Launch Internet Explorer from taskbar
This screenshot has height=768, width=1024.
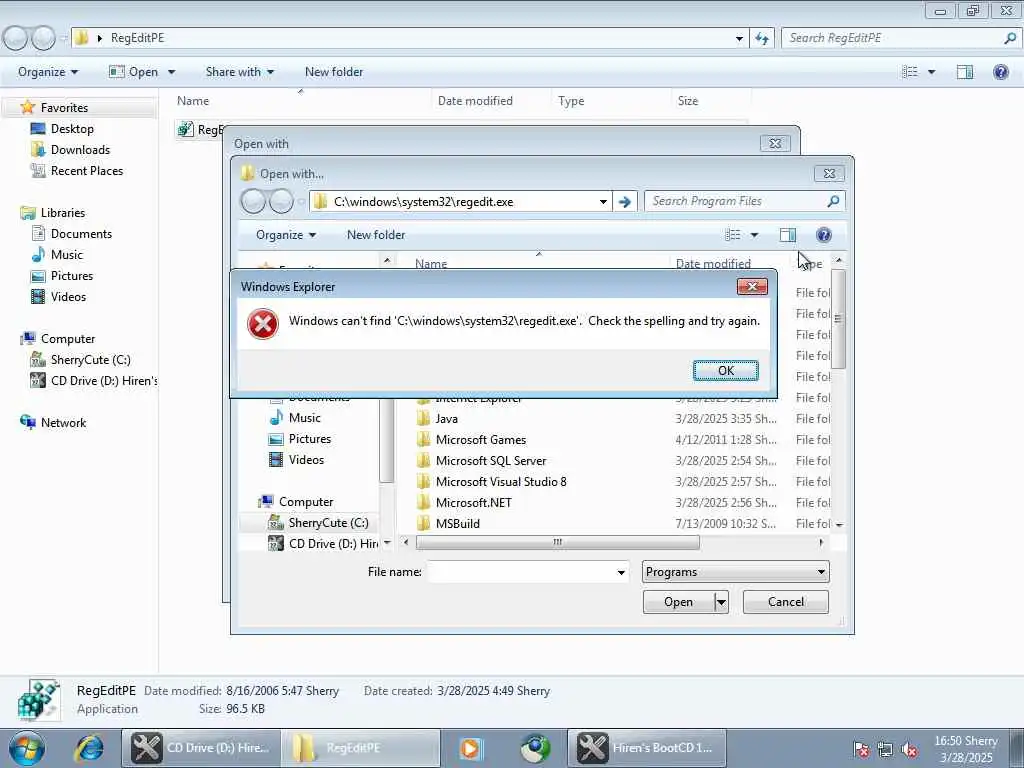pyautogui.click(x=89, y=748)
